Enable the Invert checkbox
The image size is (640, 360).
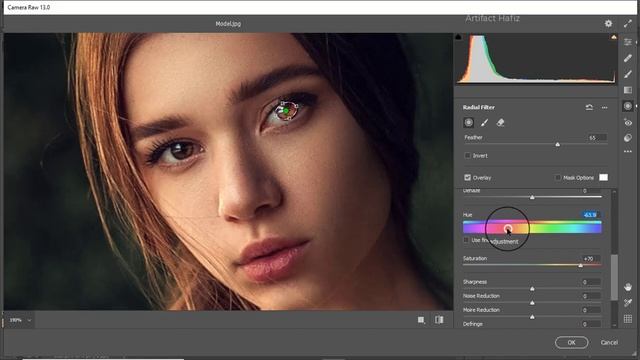click(x=467, y=156)
